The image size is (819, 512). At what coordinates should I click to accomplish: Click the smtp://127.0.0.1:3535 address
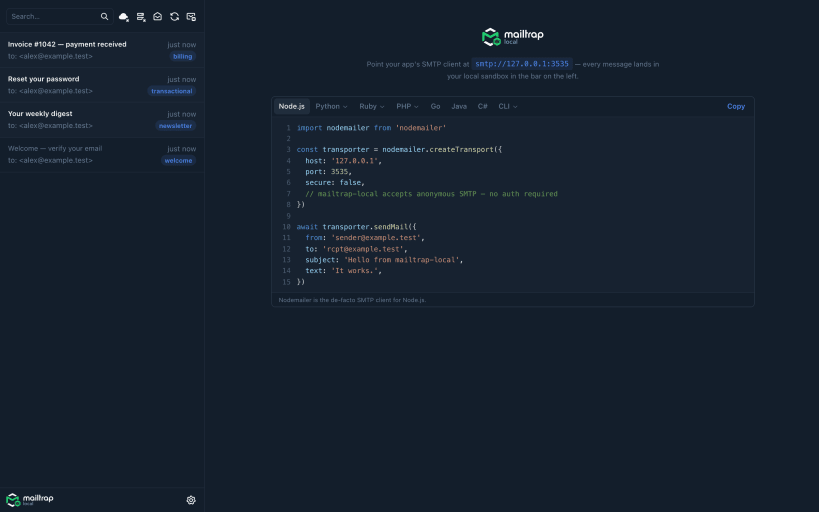click(522, 64)
